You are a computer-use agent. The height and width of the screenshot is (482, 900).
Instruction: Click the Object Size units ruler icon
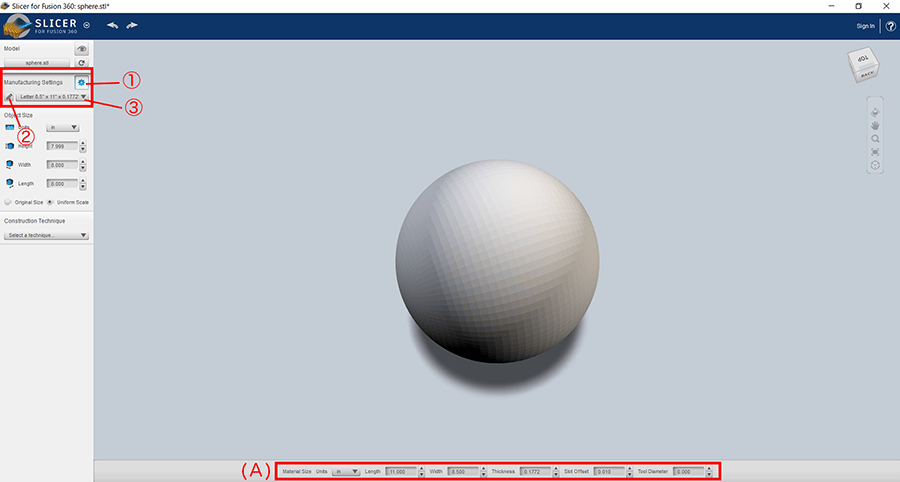[x=10, y=127]
